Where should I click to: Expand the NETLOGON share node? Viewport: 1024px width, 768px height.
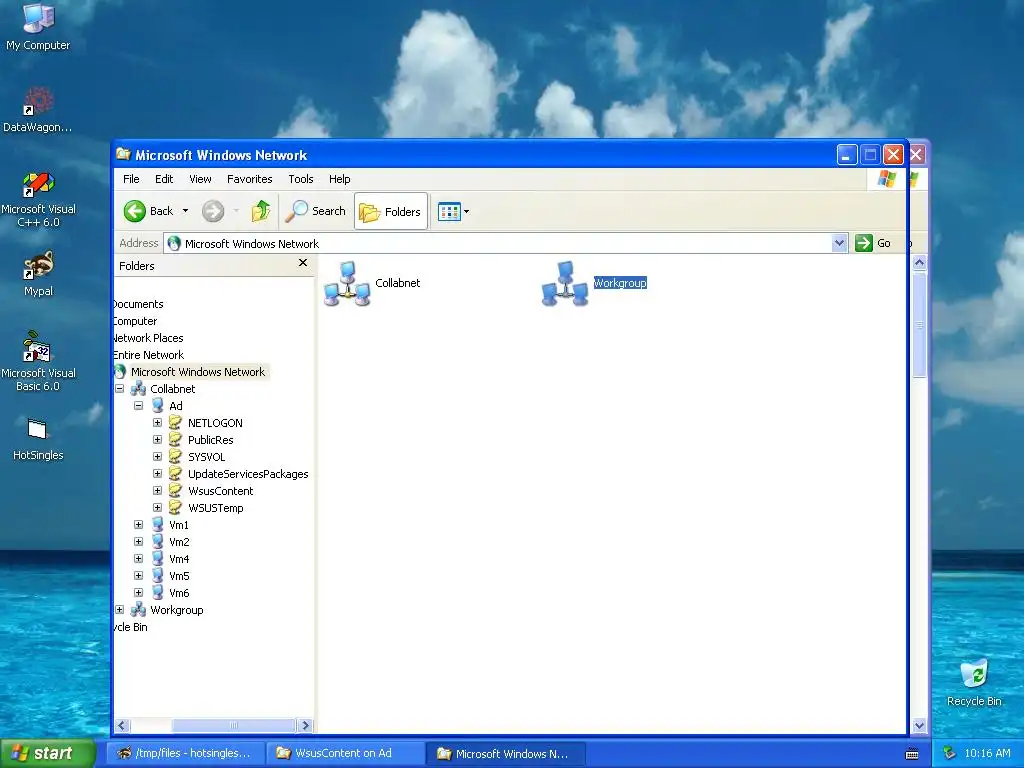[x=157, y=423]
